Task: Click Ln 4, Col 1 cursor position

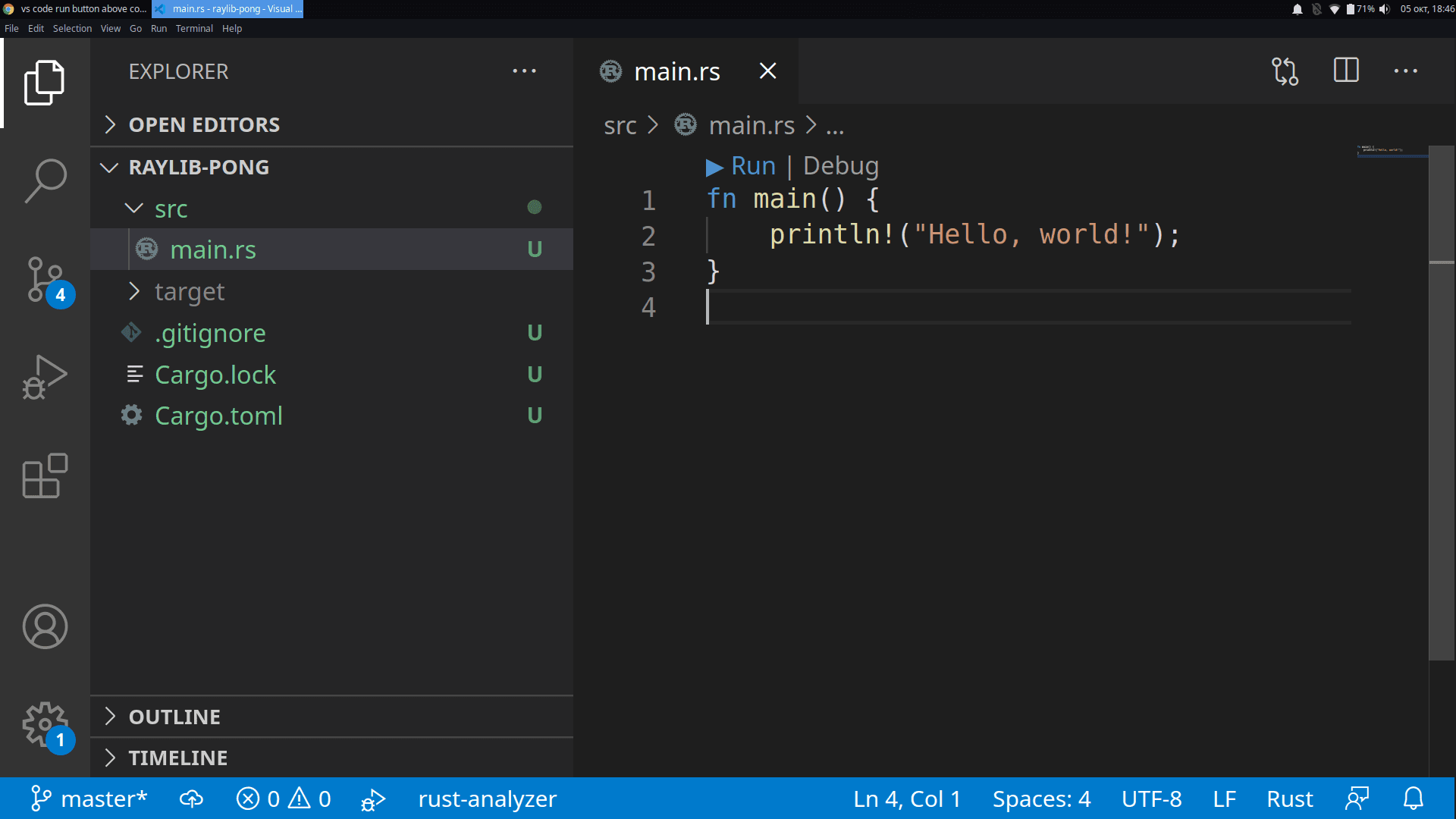Action: click(907, 799)
